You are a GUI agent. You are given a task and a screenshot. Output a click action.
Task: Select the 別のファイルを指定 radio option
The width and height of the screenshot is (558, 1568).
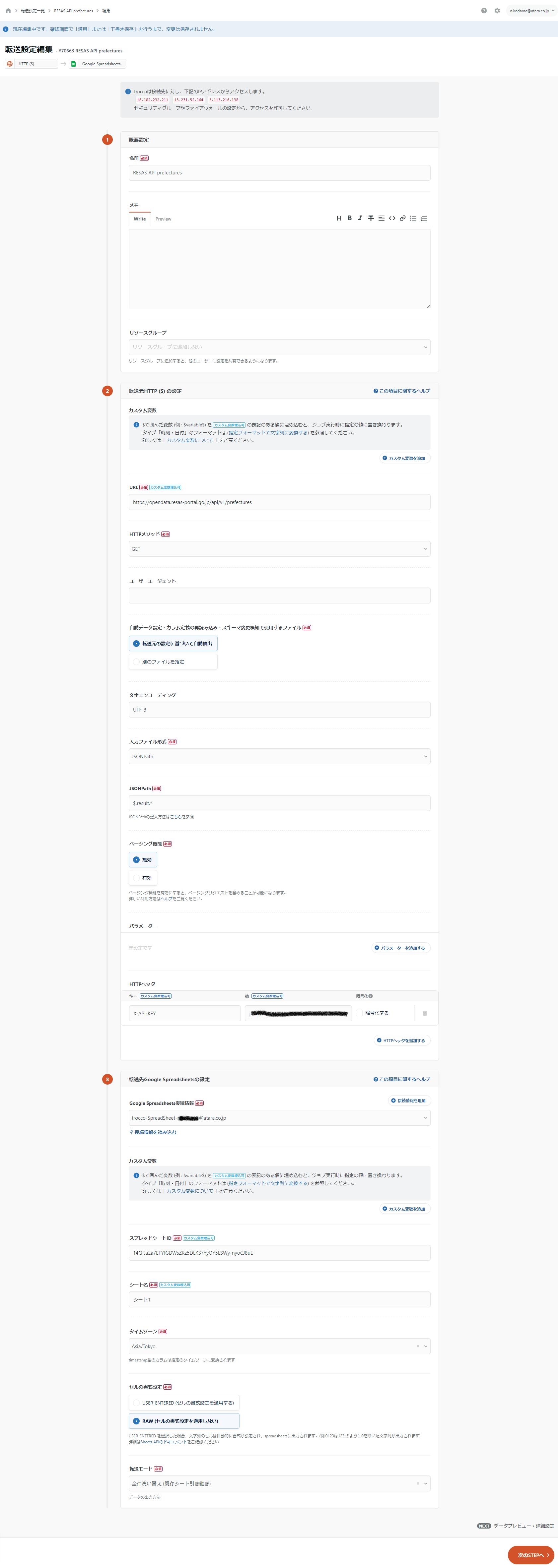pos(173,662)
